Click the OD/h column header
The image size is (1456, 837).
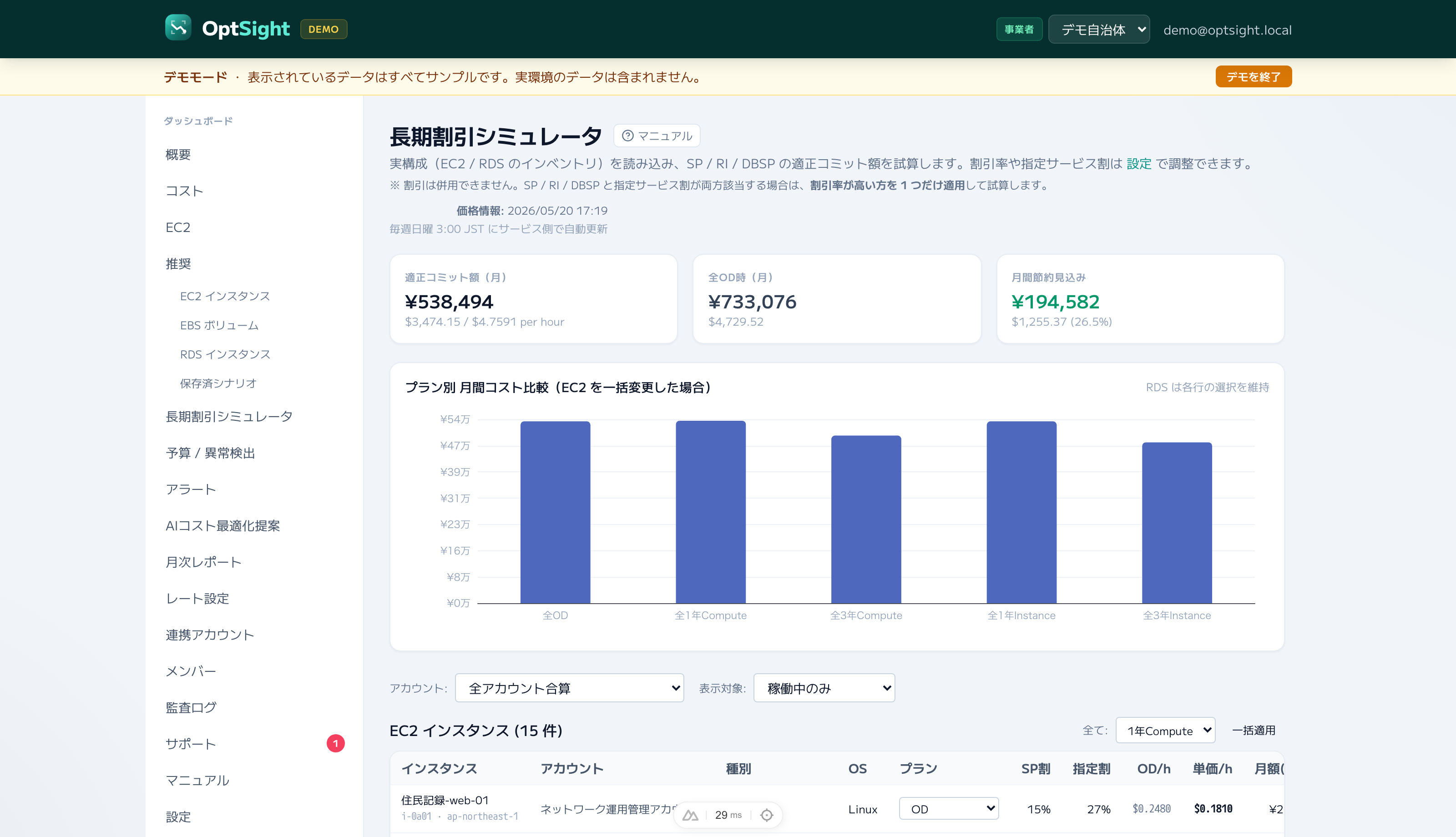[1153, 769]
